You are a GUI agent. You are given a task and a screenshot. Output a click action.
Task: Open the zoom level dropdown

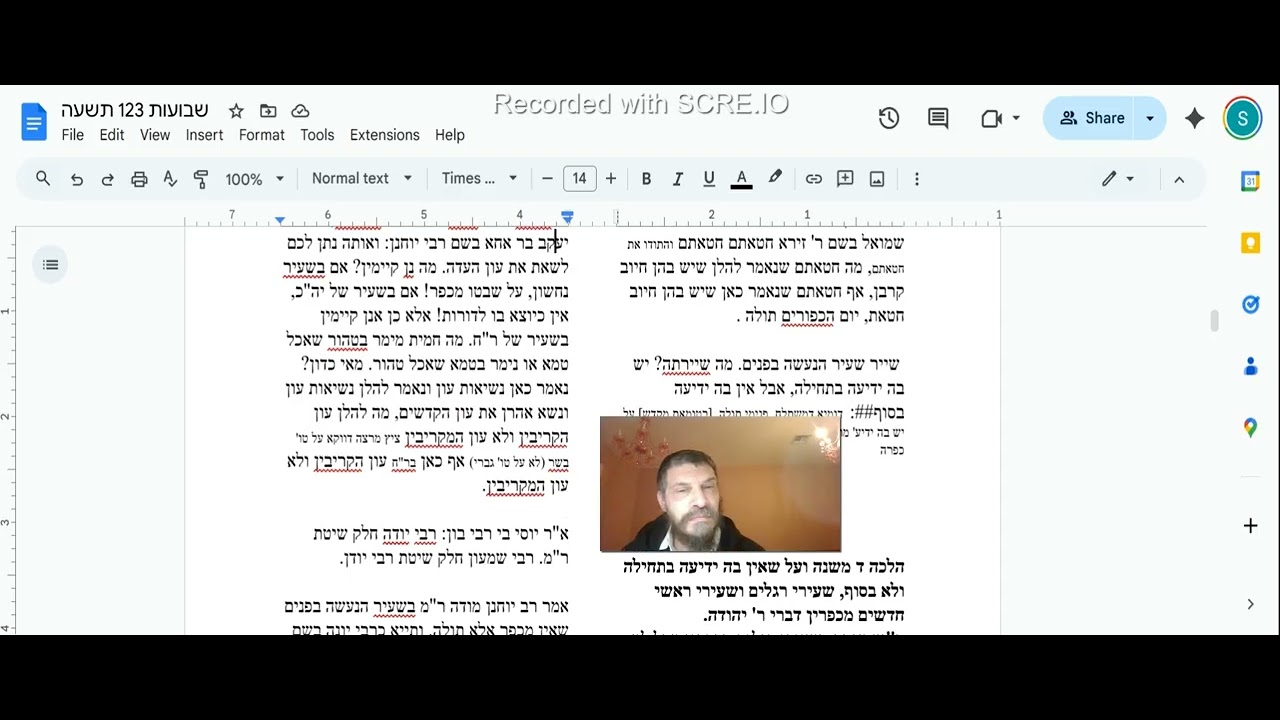(254, 179)
